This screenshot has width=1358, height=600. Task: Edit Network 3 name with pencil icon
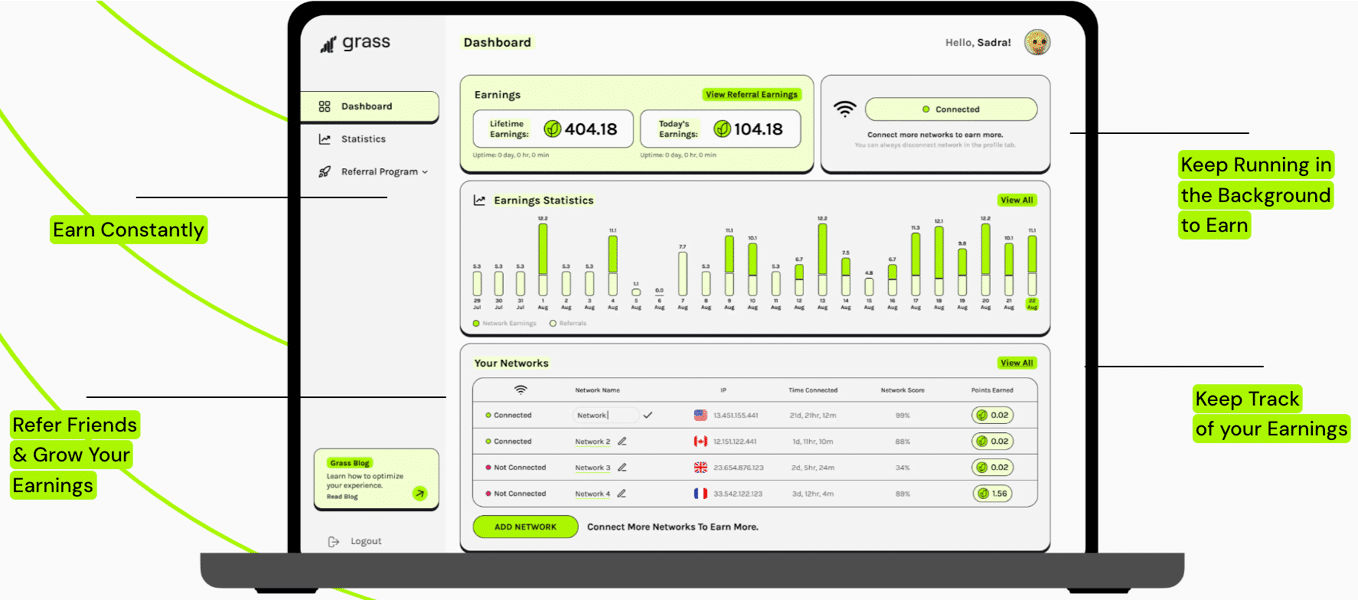pyautogui.click(x=622, y=467)
